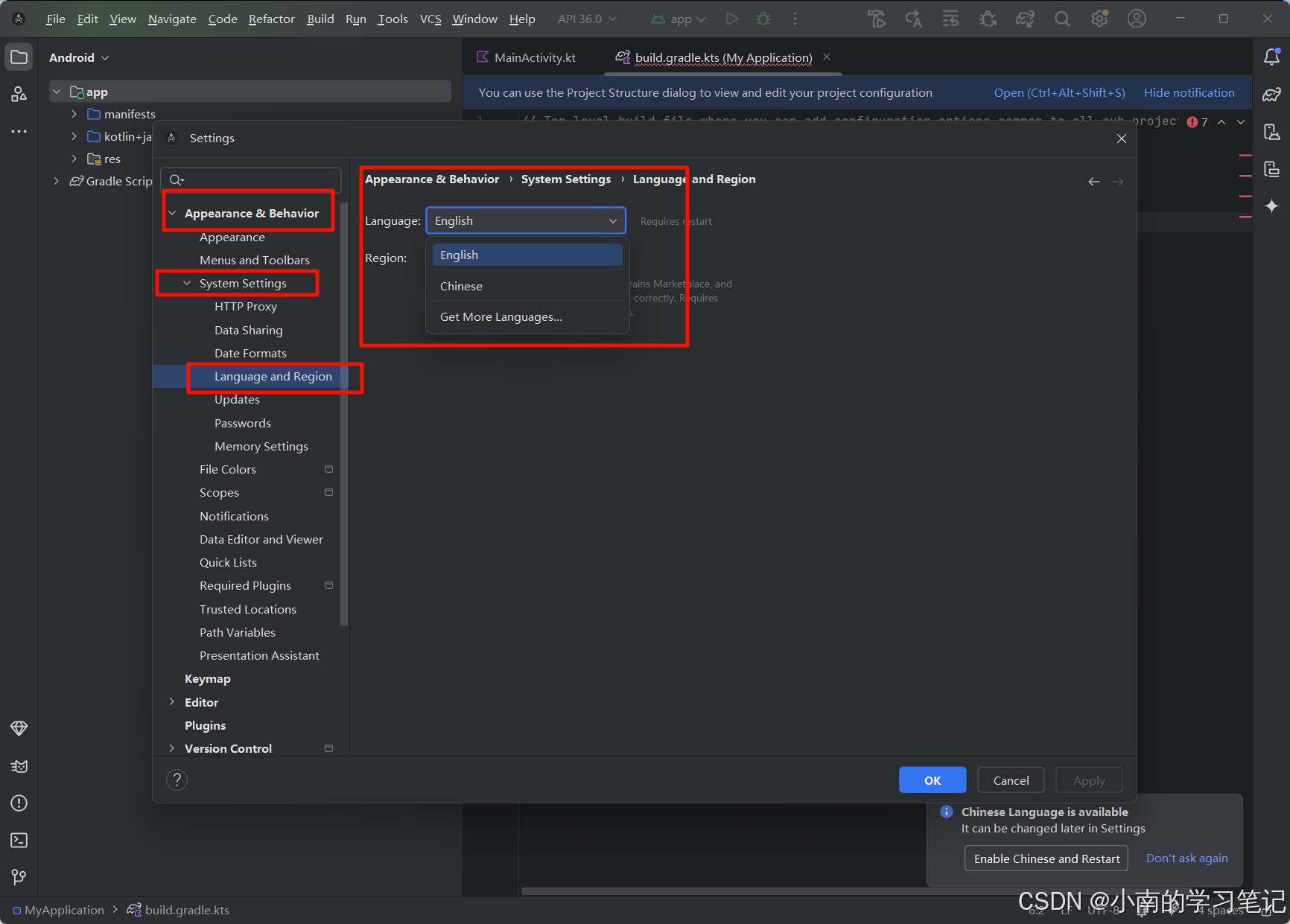The height and width of the screenshot is (924, 1290).
Task: Collapse System Settings subgroup
Action: (x=187, y=284)
